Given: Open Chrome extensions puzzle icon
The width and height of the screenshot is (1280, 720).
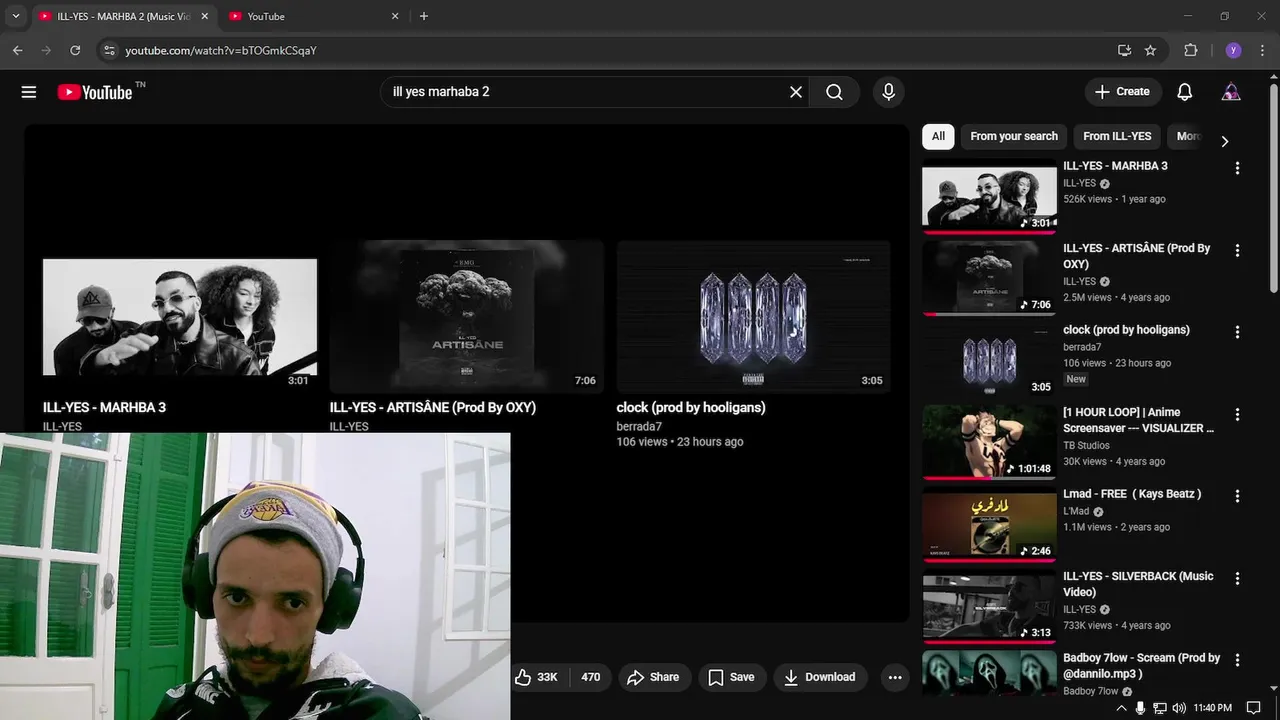Looking at the screenshot, I should 1190,50.
